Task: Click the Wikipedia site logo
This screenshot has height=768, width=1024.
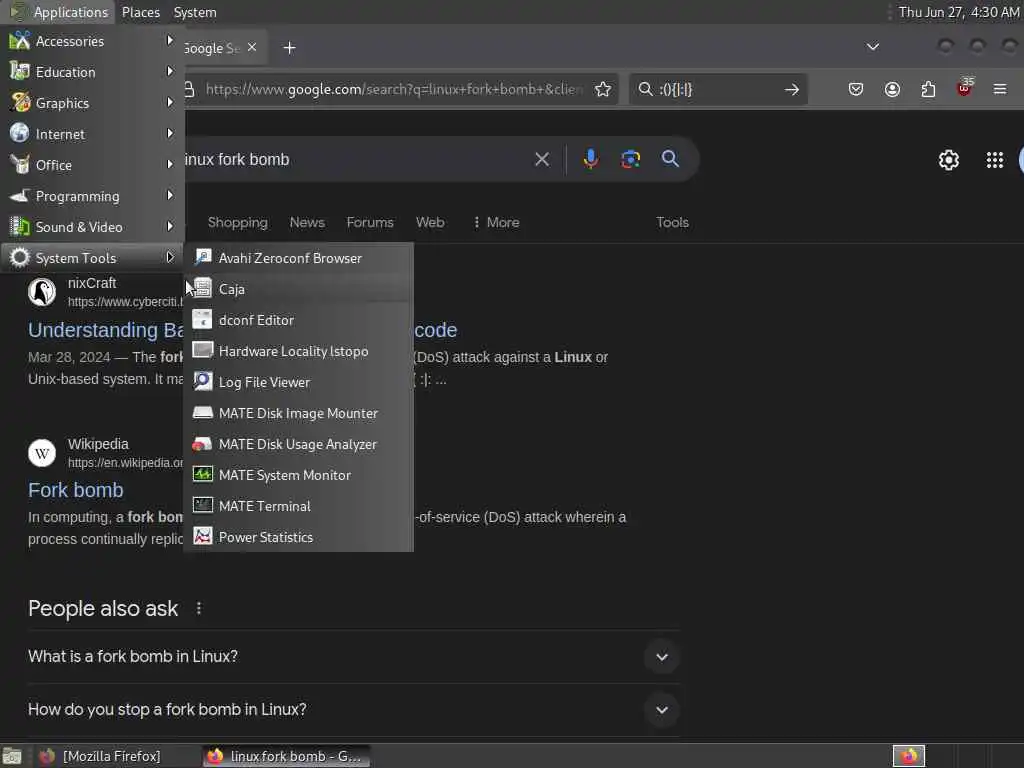Action: click(42, 453)
